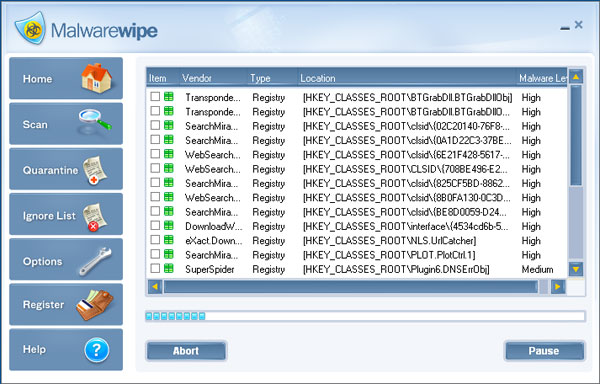The width and height of the screenshot is (600, 384).
Task: Click green registry icon in 708BE496 row
Action: coord(168,168)
